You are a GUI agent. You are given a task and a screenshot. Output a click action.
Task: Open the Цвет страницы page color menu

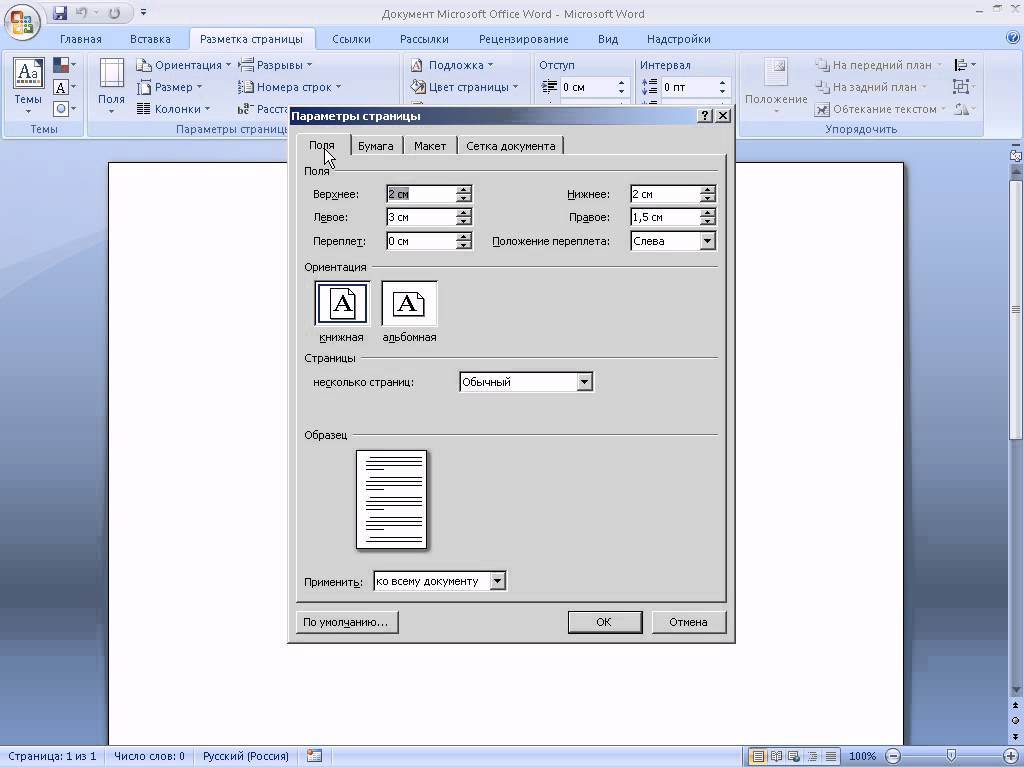tap(464, 87)
